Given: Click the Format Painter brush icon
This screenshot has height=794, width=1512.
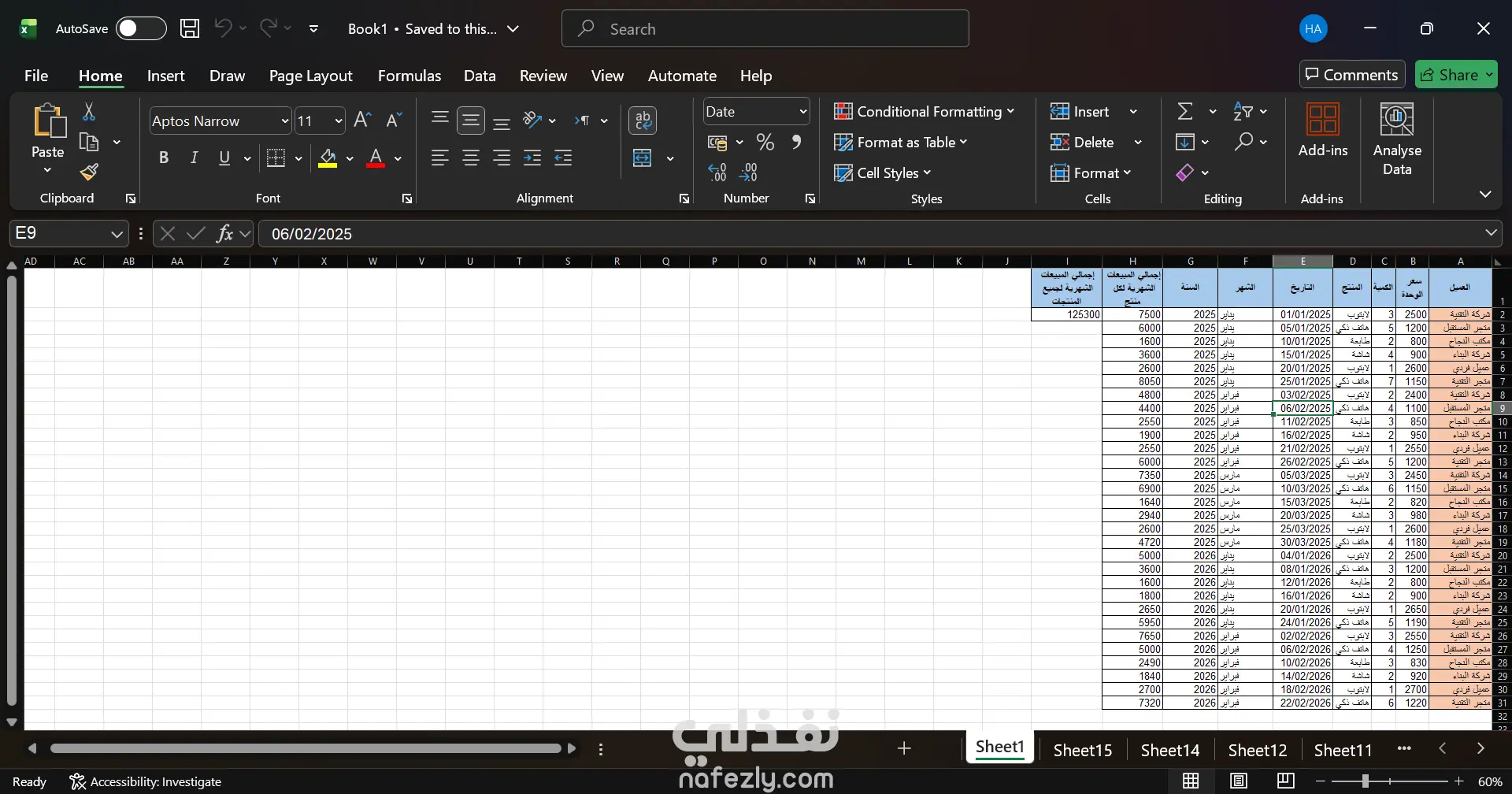Looking at the screenshot, I should tap(89, 172).
